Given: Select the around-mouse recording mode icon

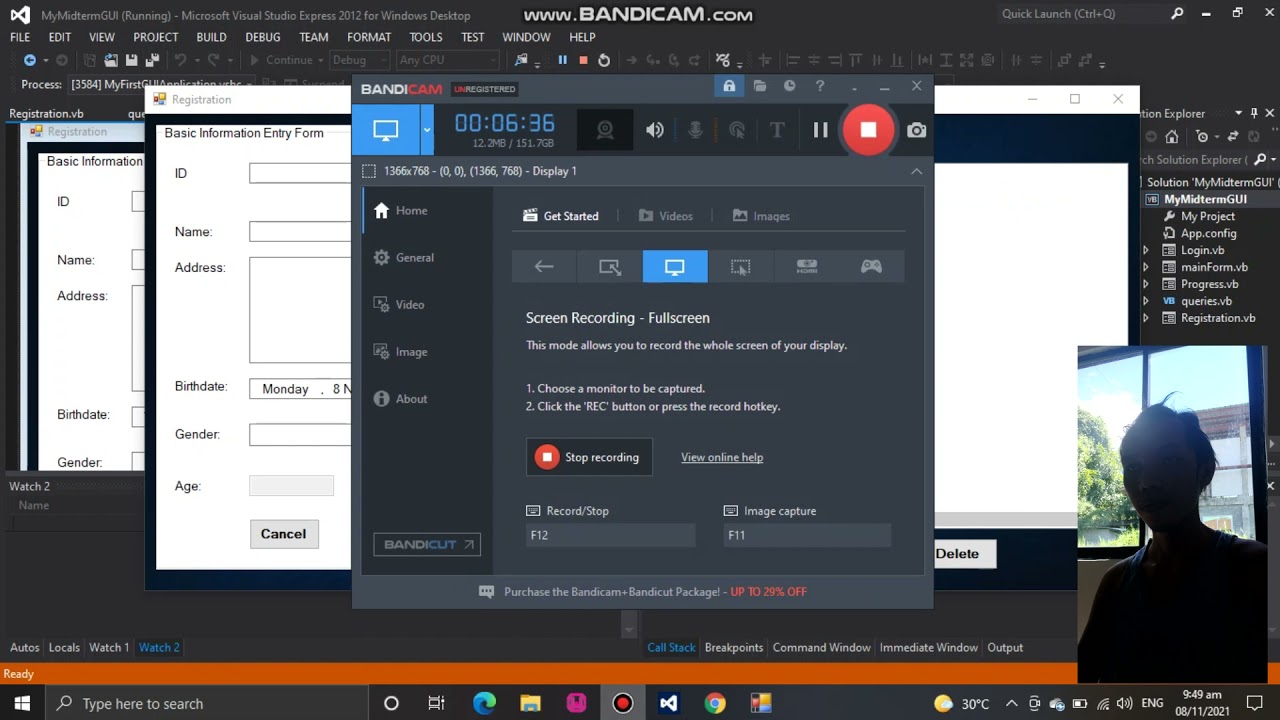Looking at the screenshot, I should tap(740, 266).
